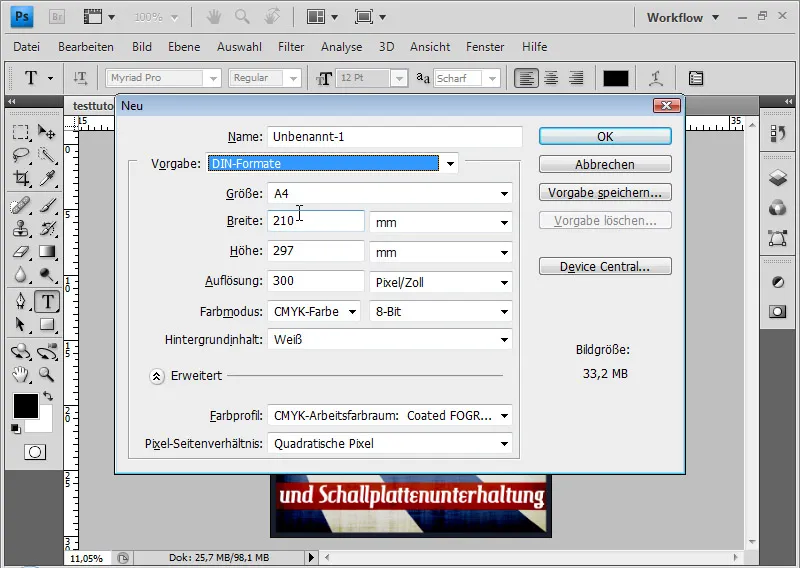The height and width of the screenshot is (568, 800).
Task: Select the Eyedropper tool
Action: tap(47, 178)
